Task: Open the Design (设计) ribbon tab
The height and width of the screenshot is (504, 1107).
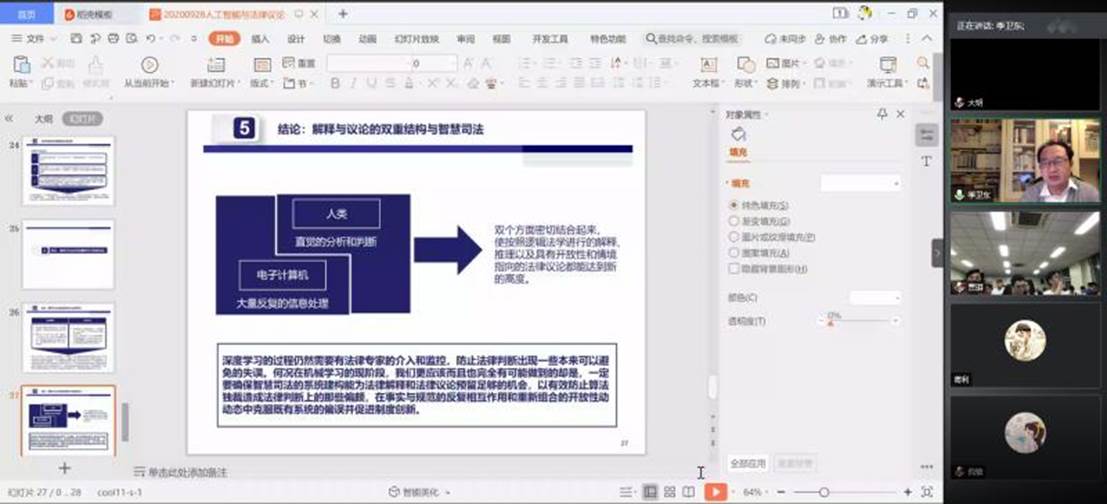Action: point(296,39)
